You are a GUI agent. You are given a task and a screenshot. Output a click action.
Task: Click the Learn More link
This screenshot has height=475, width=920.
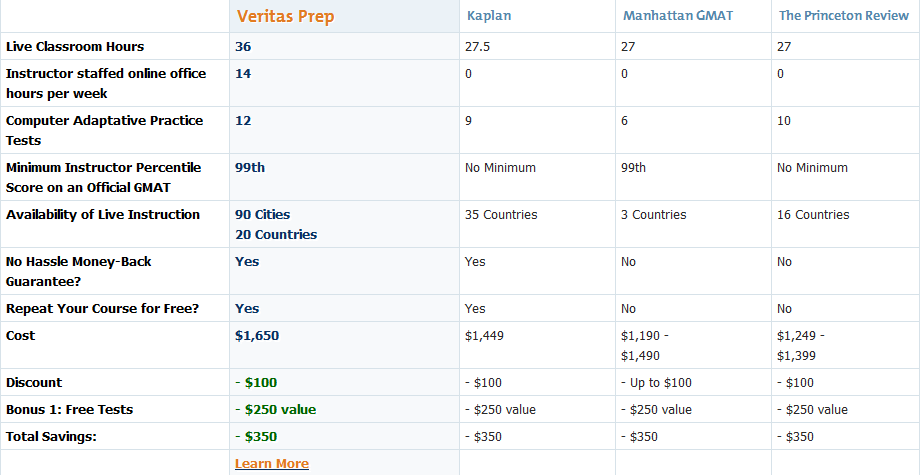[272, 464]
